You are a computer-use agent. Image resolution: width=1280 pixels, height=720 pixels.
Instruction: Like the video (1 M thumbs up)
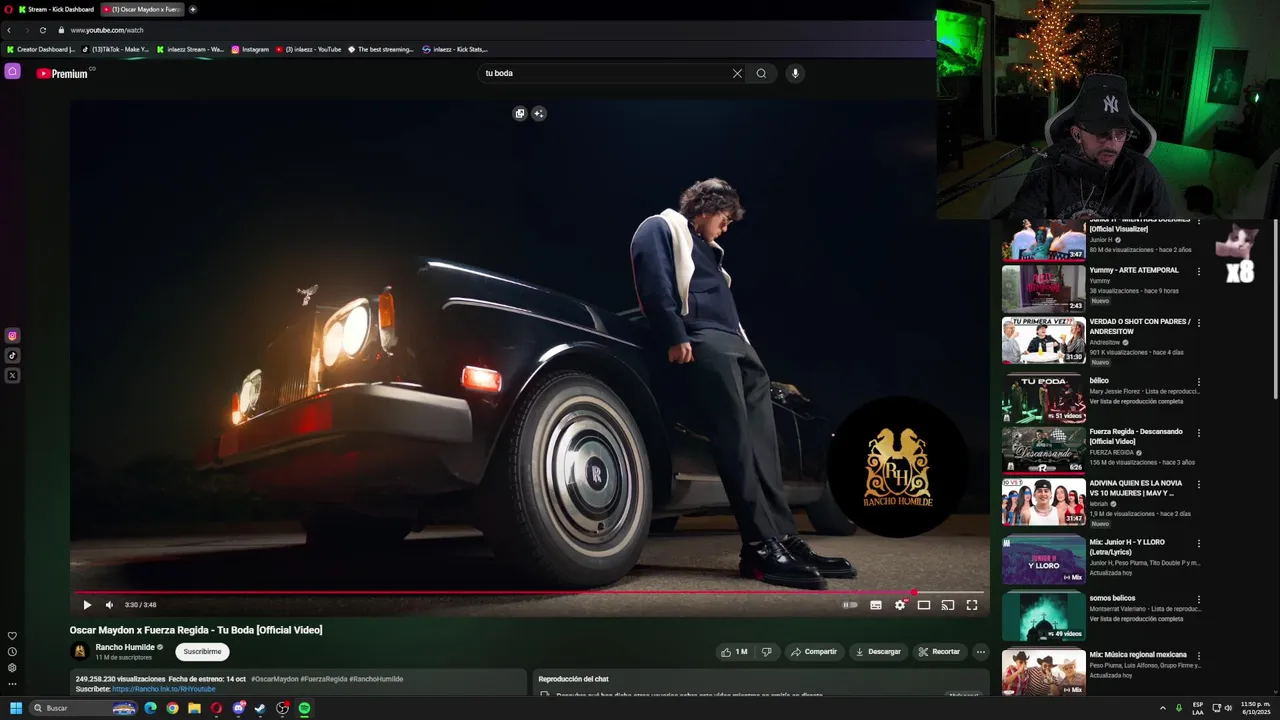pos(734,652)
